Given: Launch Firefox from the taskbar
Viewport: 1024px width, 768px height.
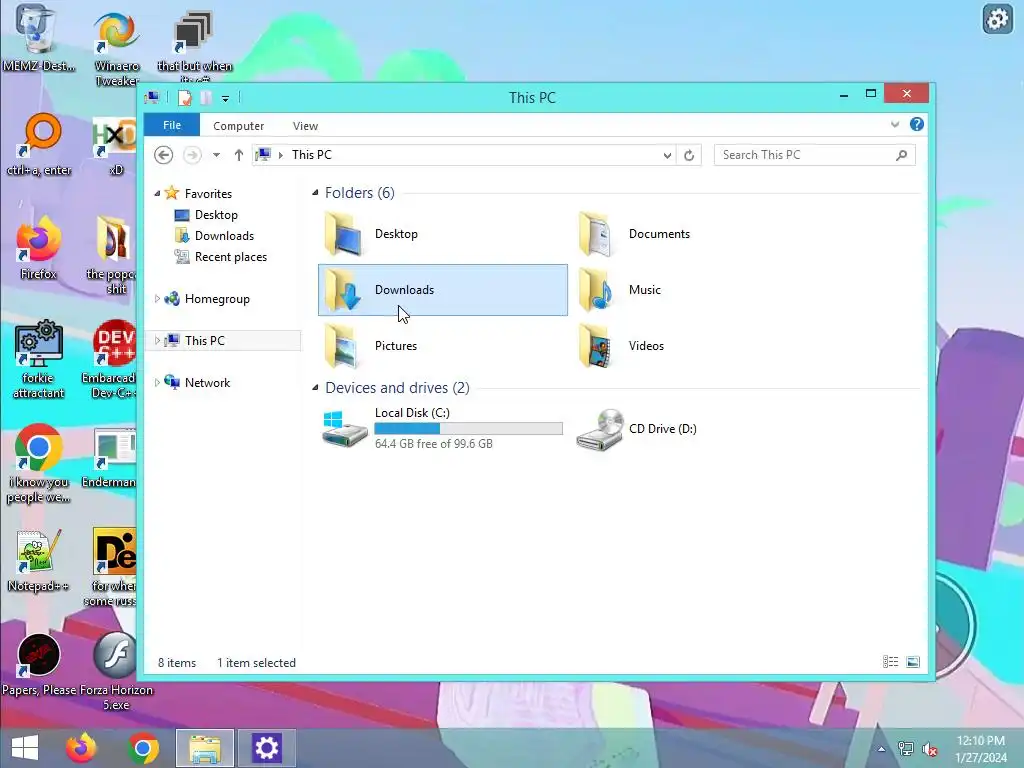Looking at the screenshot, I should (x=81, y=748).
